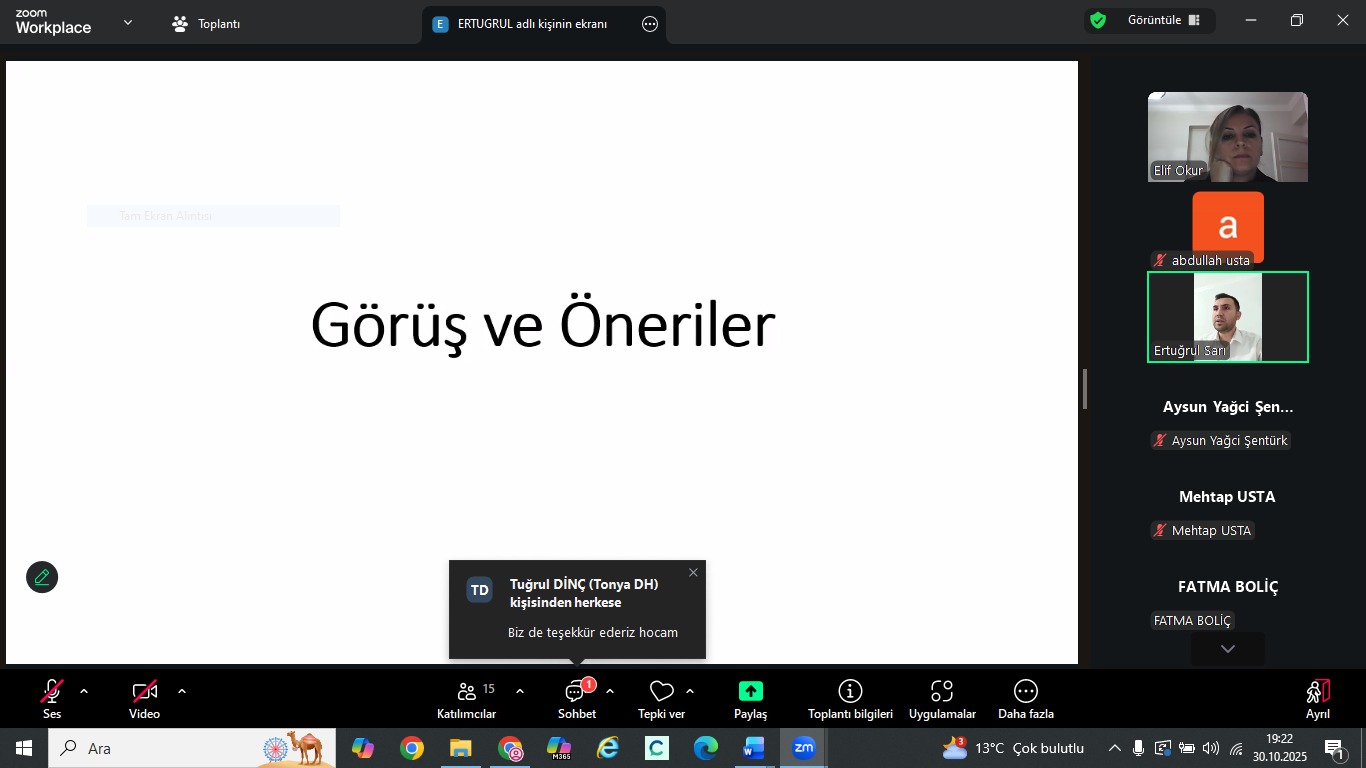Expand video settings arrow next to Video
The width and height of the screenshot is (1366, 768).
coord(182,691)
